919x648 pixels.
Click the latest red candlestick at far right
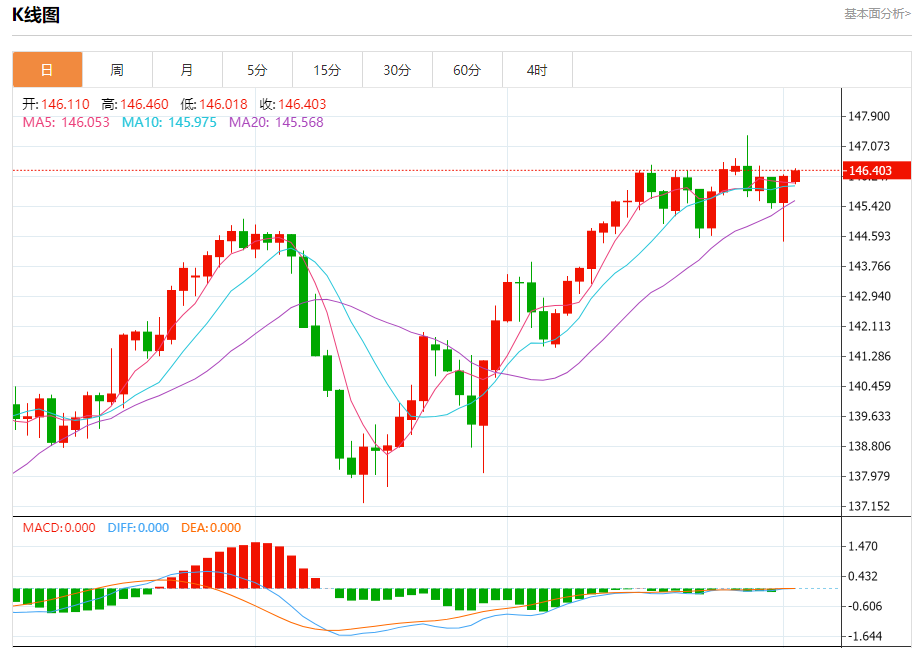click(x=795, y=176)
